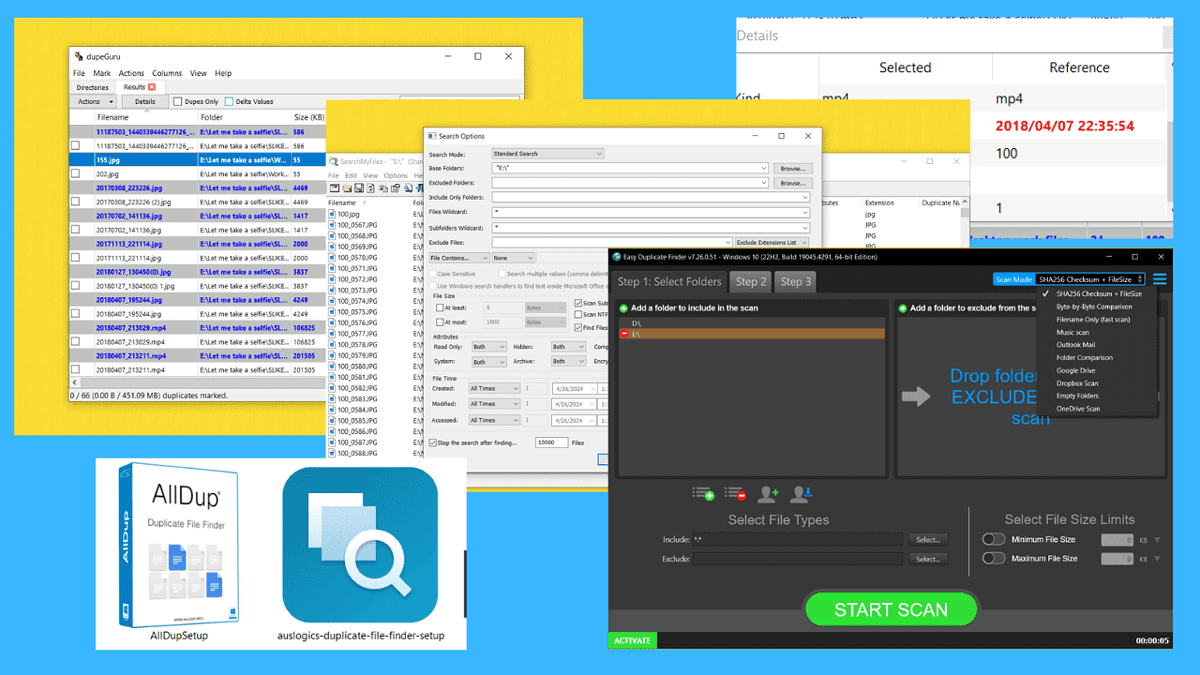Click Browse next to Base Folders

[792, 168]
